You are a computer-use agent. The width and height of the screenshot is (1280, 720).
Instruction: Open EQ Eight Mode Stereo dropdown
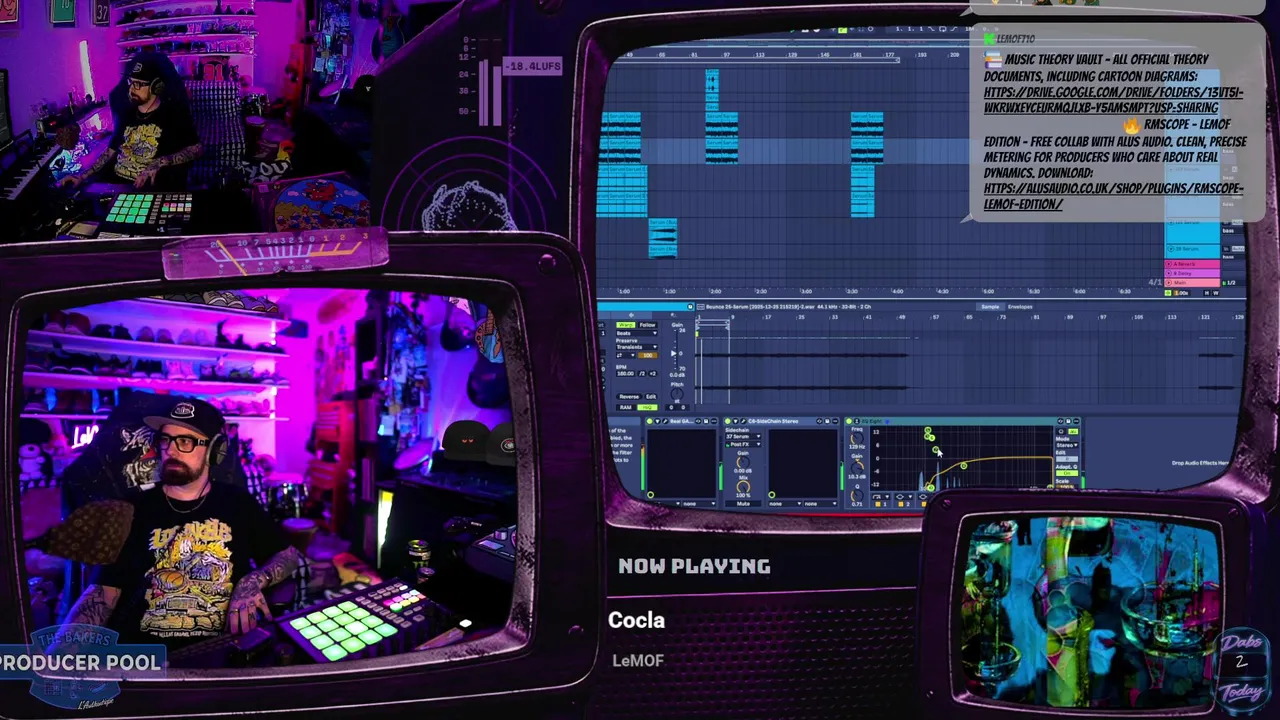point(1067,445)
